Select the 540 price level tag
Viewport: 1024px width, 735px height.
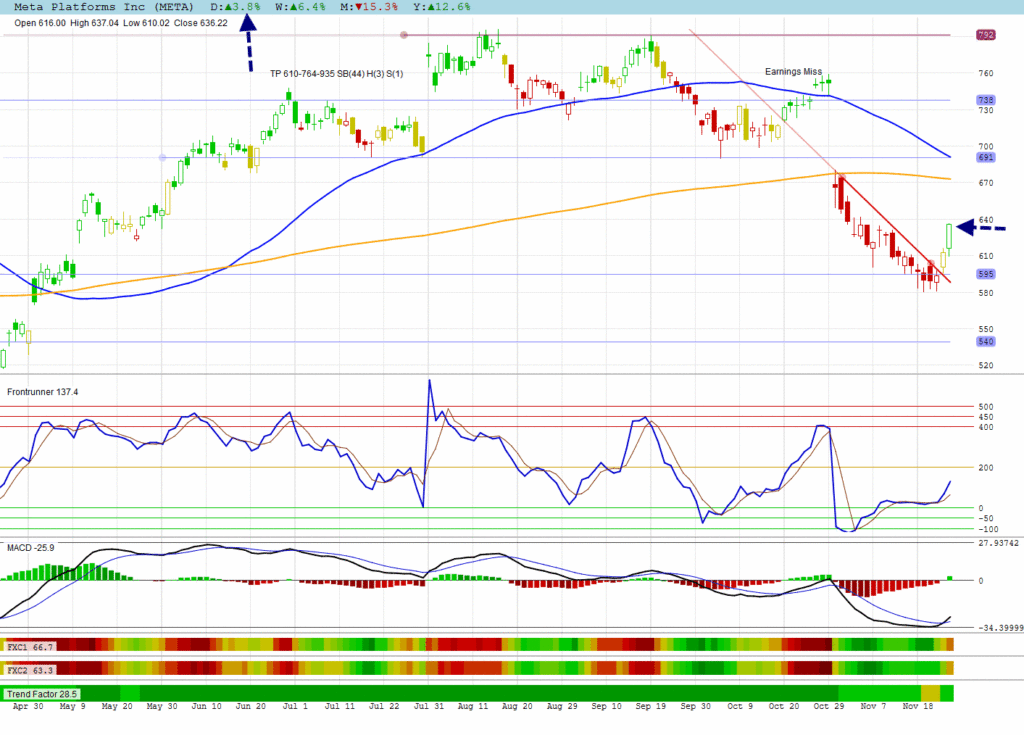coord(986,342)
